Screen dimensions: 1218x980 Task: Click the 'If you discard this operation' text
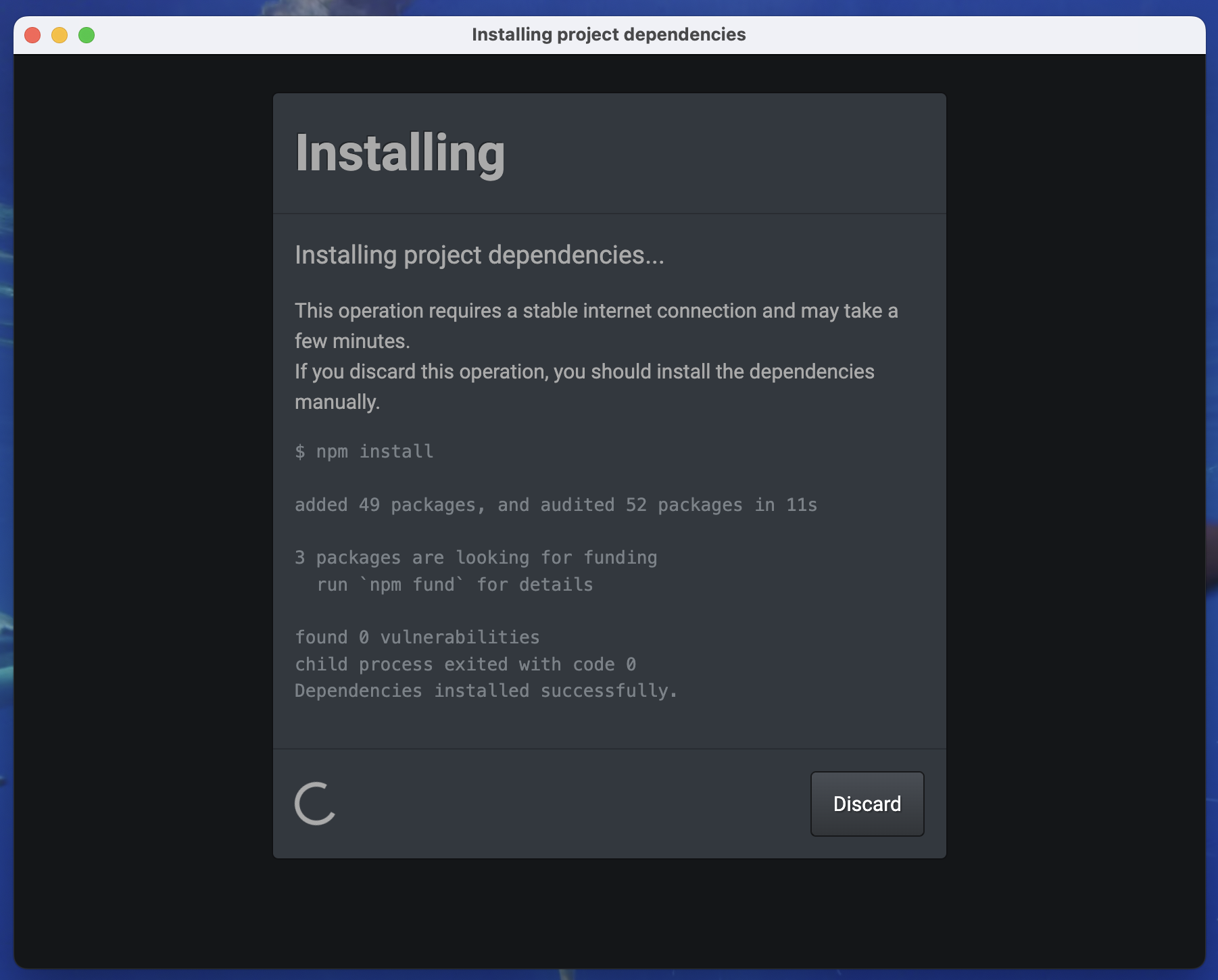(x=585, y=387)
